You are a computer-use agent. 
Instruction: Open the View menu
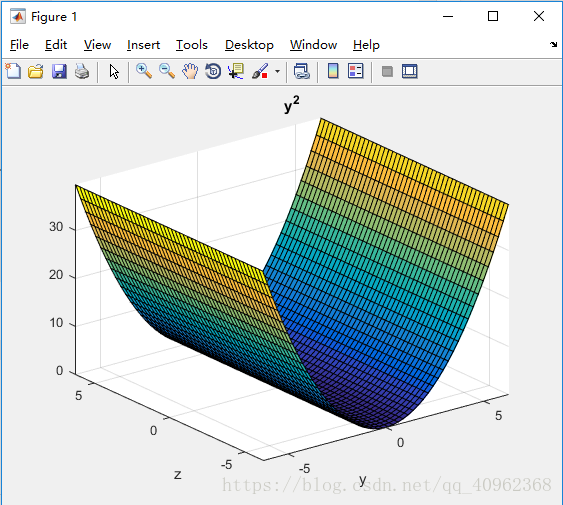point(97,45)
